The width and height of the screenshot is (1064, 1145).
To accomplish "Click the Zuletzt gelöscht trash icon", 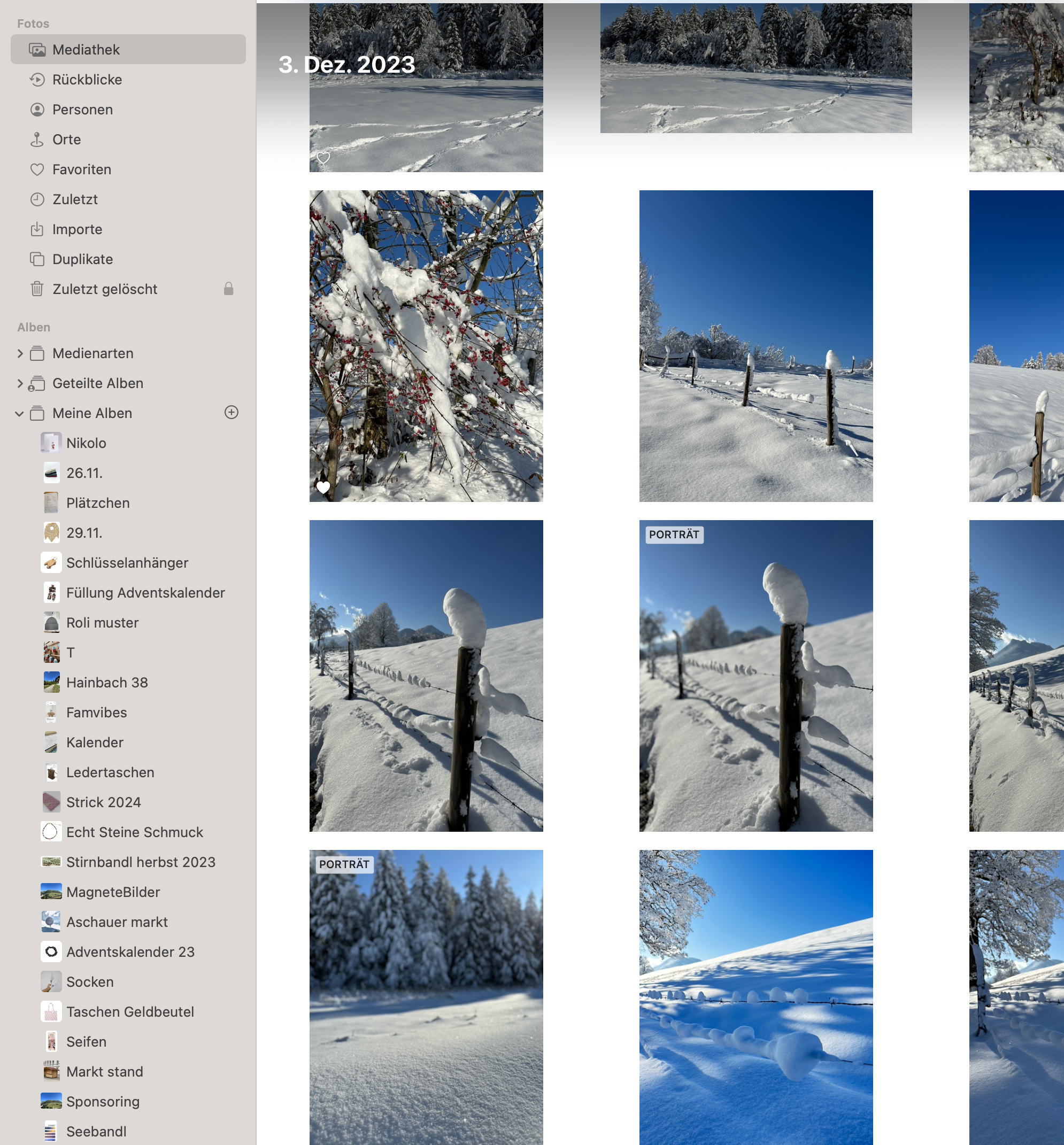I will click(x=37, y=289).
